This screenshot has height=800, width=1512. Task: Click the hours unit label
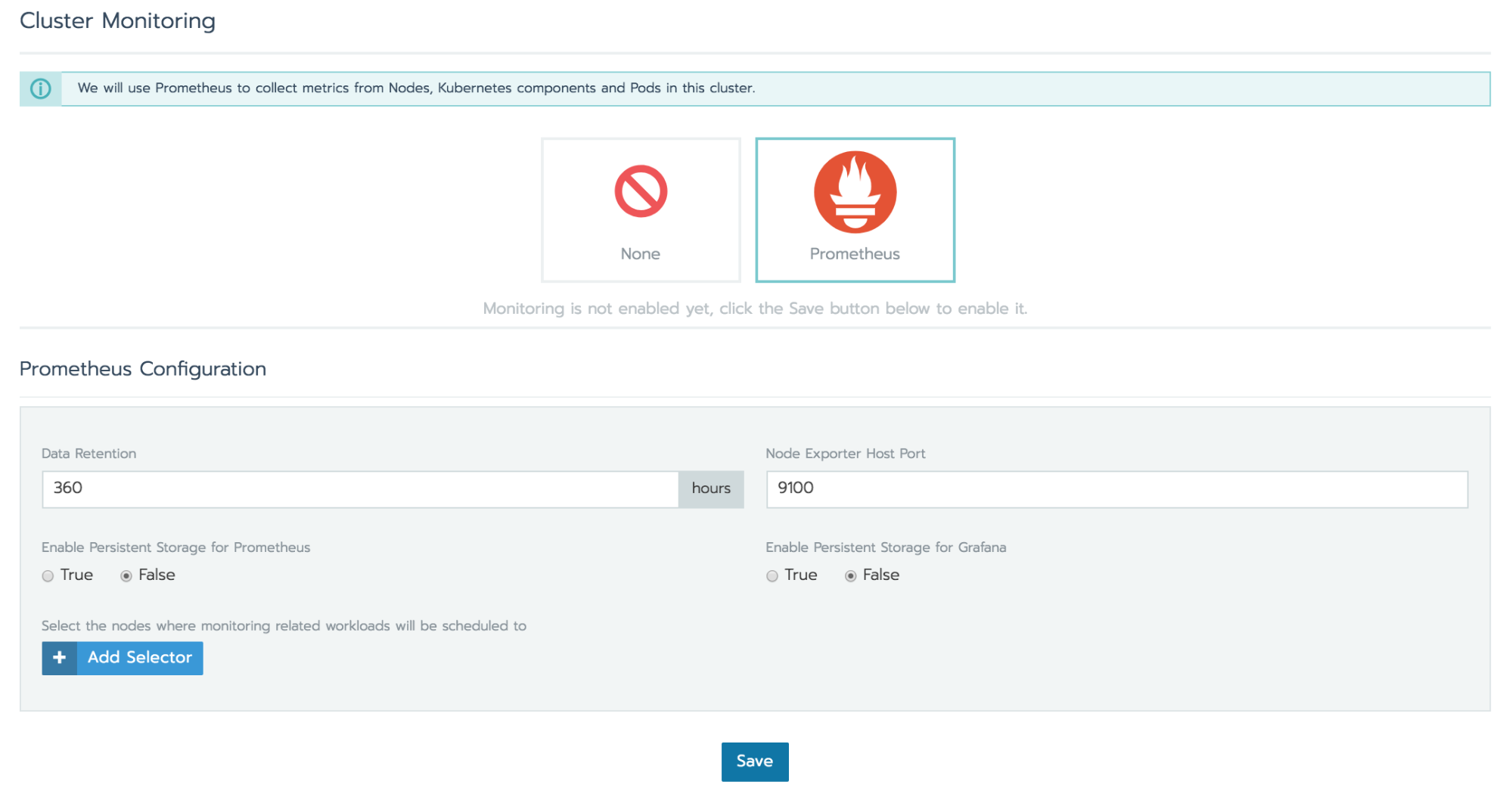coord(711,488)
